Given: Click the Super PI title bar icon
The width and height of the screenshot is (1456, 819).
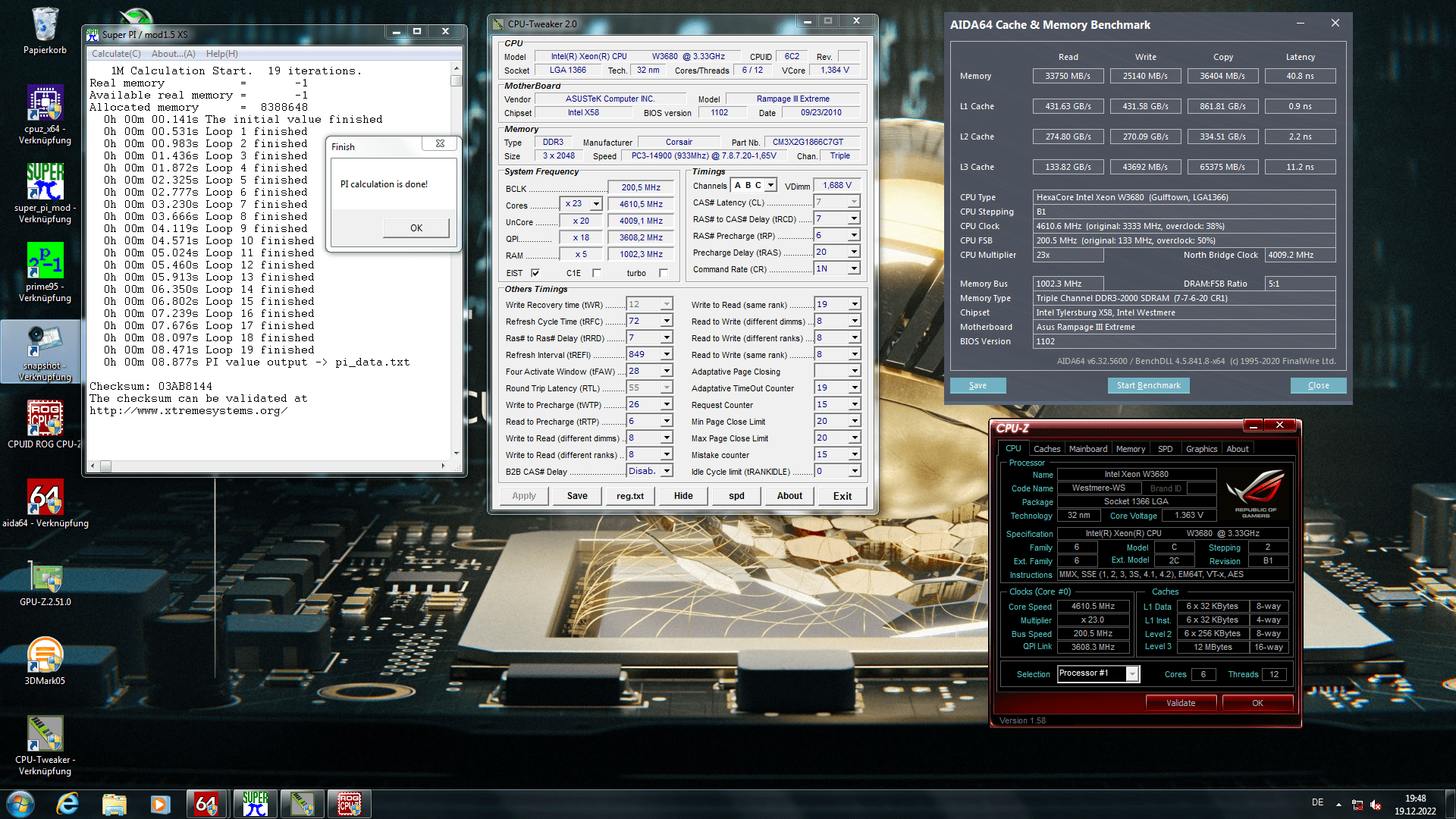Looking at the screenshot, I should point(93,34).
